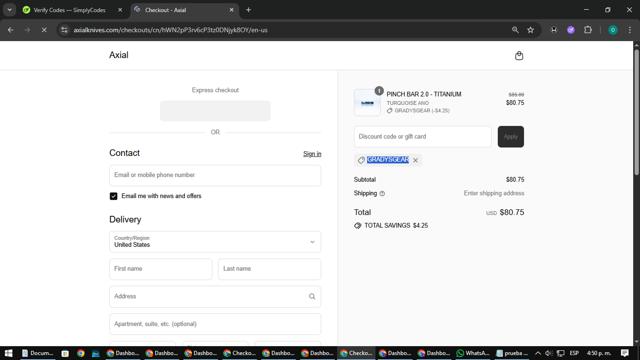The width and height of the screenshot is (640, 360).
Task: Click the Axial store name
Action: [x=119, y=55]
